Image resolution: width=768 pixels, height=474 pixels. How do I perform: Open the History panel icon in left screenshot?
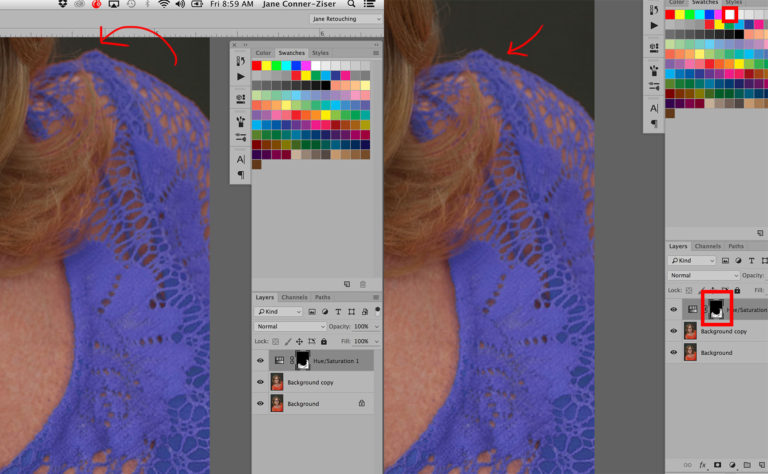(x=240, y=61)
